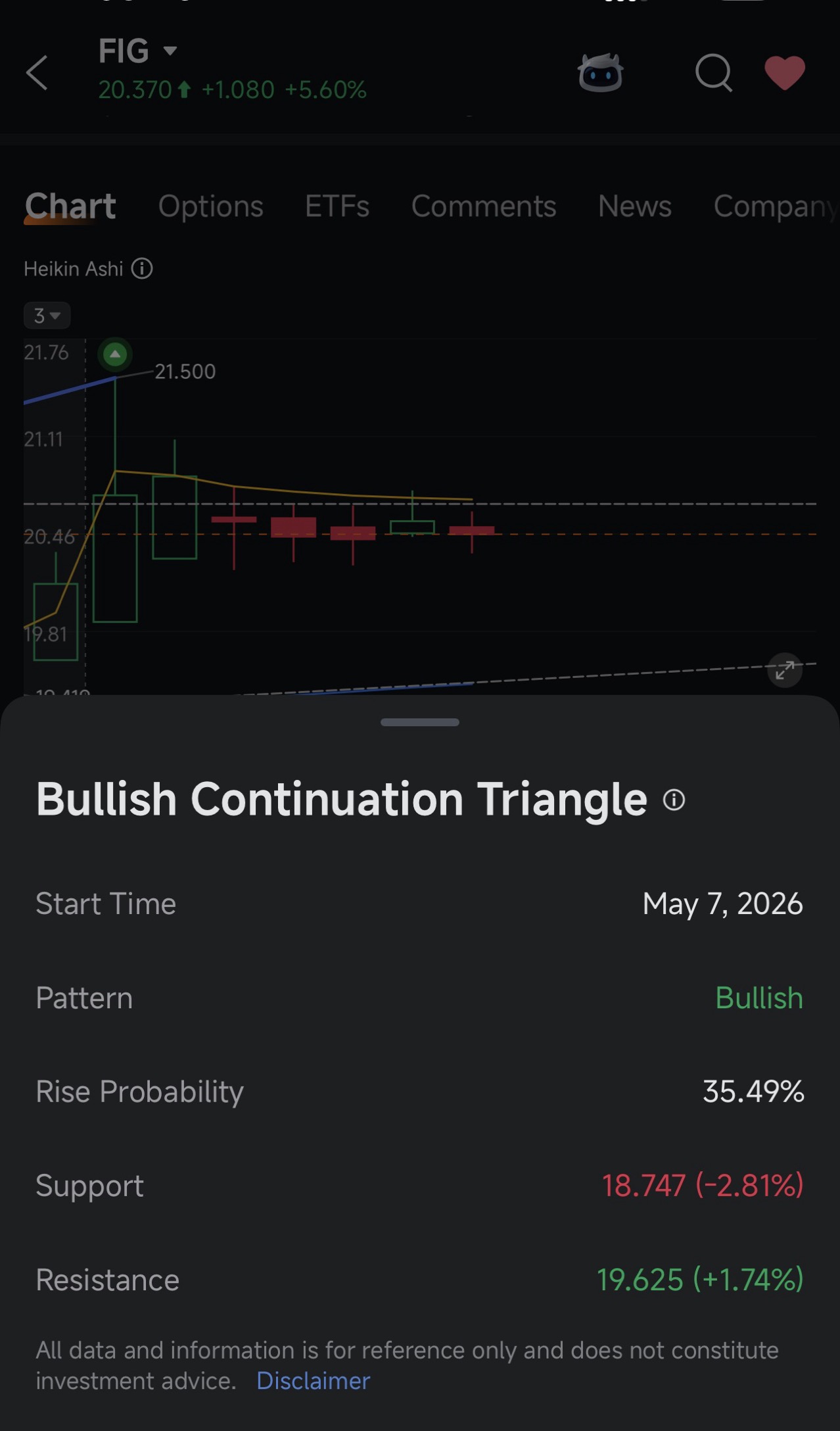
Task: Open search with the magnifier icon
Action: tap(714, 72)
